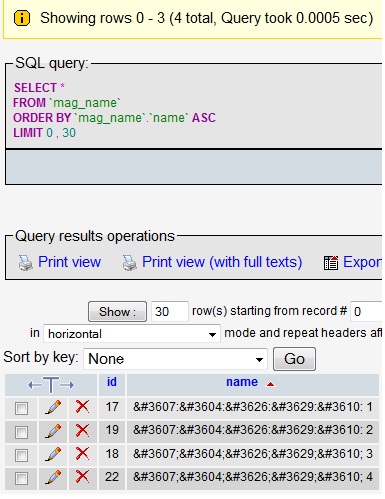
Task: Click the Go button
Action: pyautogui.click(x=294, y=359)
